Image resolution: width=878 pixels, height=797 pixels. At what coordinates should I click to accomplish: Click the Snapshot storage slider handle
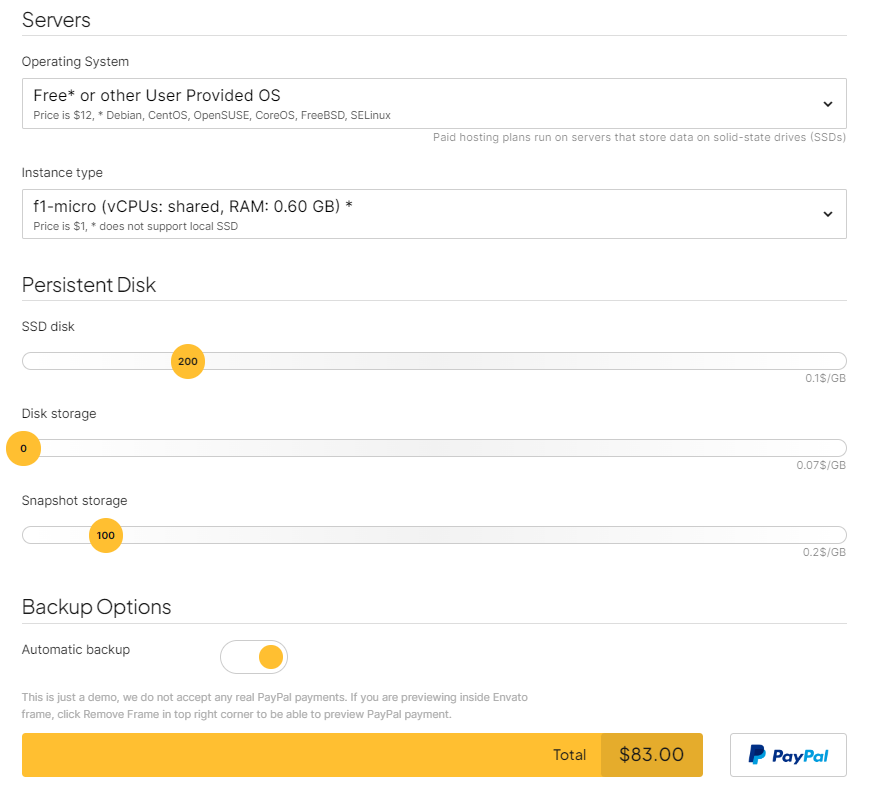[106, 535]
